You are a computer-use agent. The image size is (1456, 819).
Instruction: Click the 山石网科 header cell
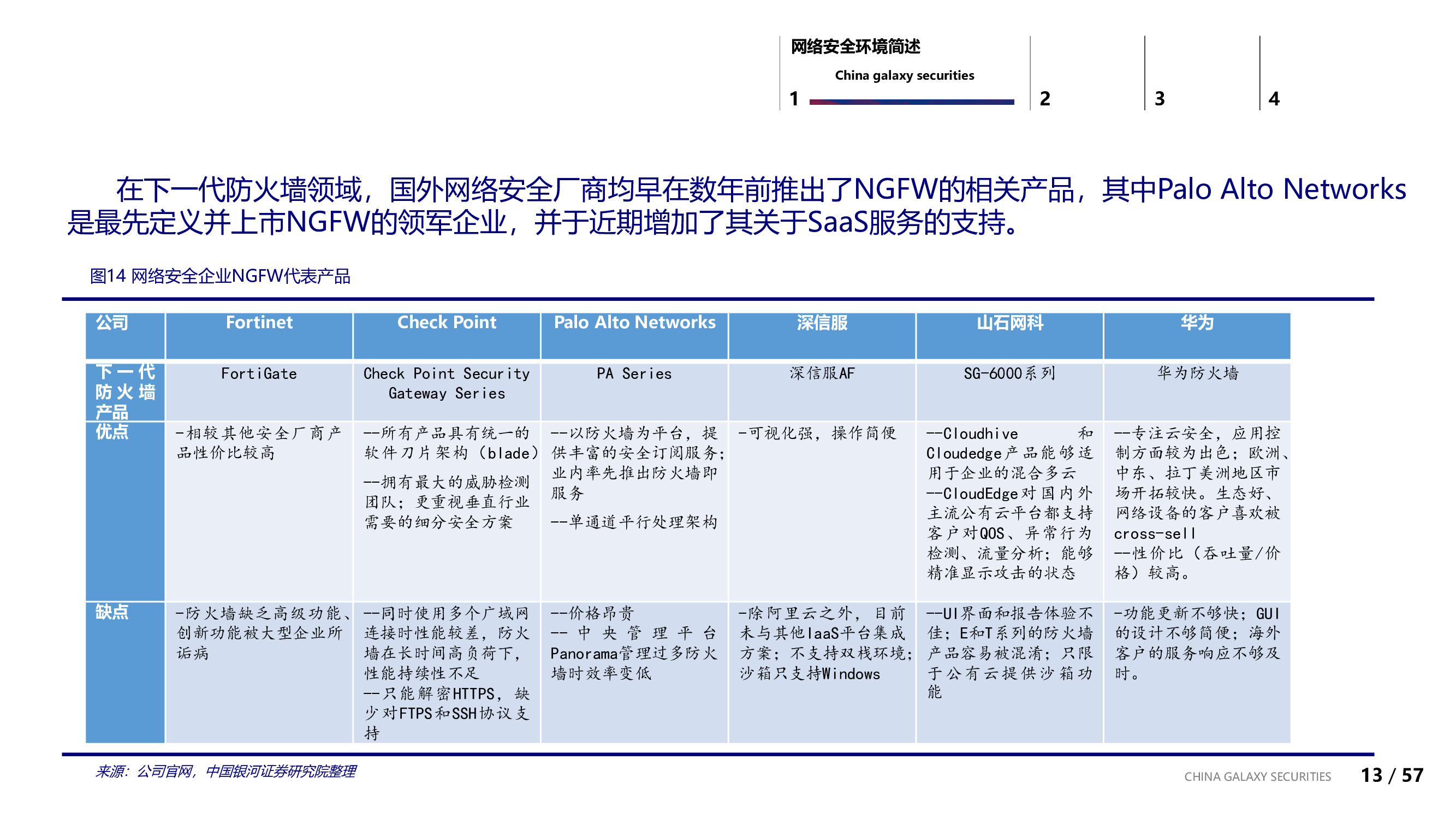(x=1009, y=323)
